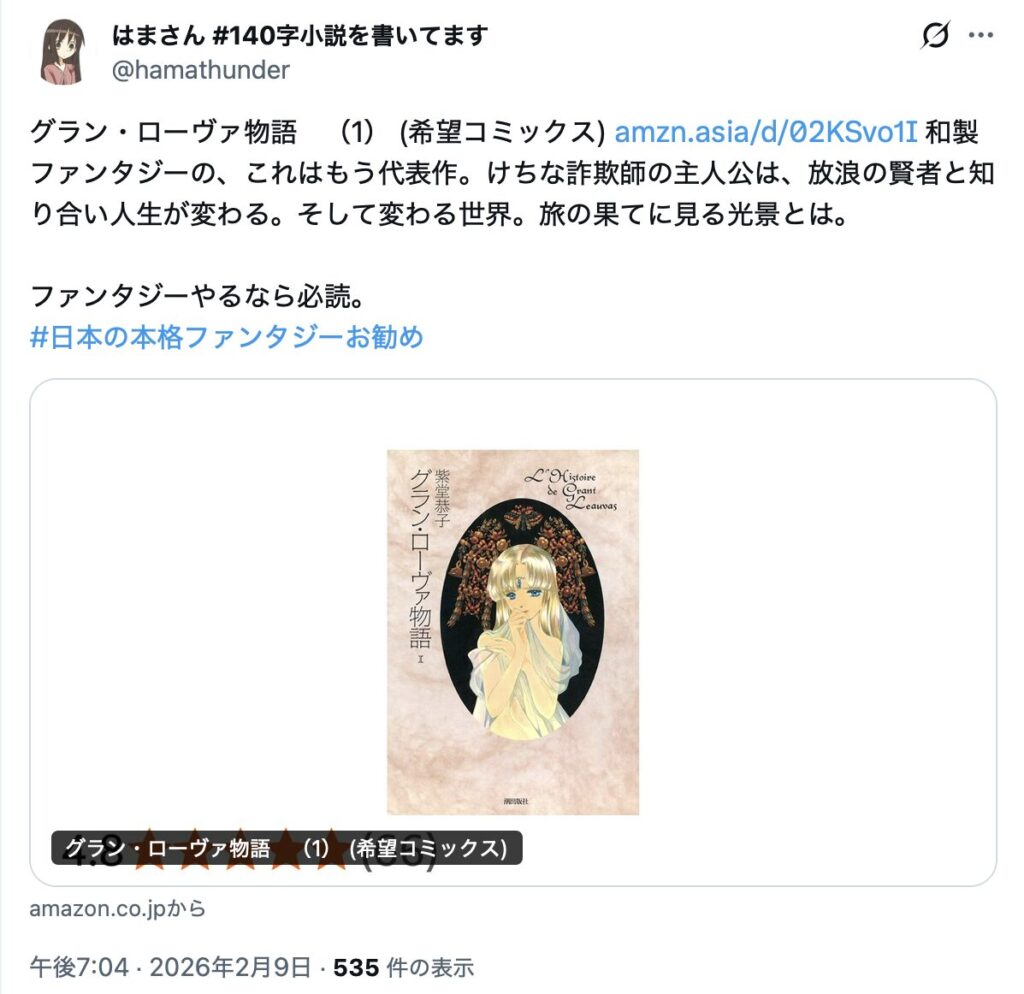Follow the amzn.asia/d/02KSvo1I link
The image size is (1024, 994).
coord(765,132)
